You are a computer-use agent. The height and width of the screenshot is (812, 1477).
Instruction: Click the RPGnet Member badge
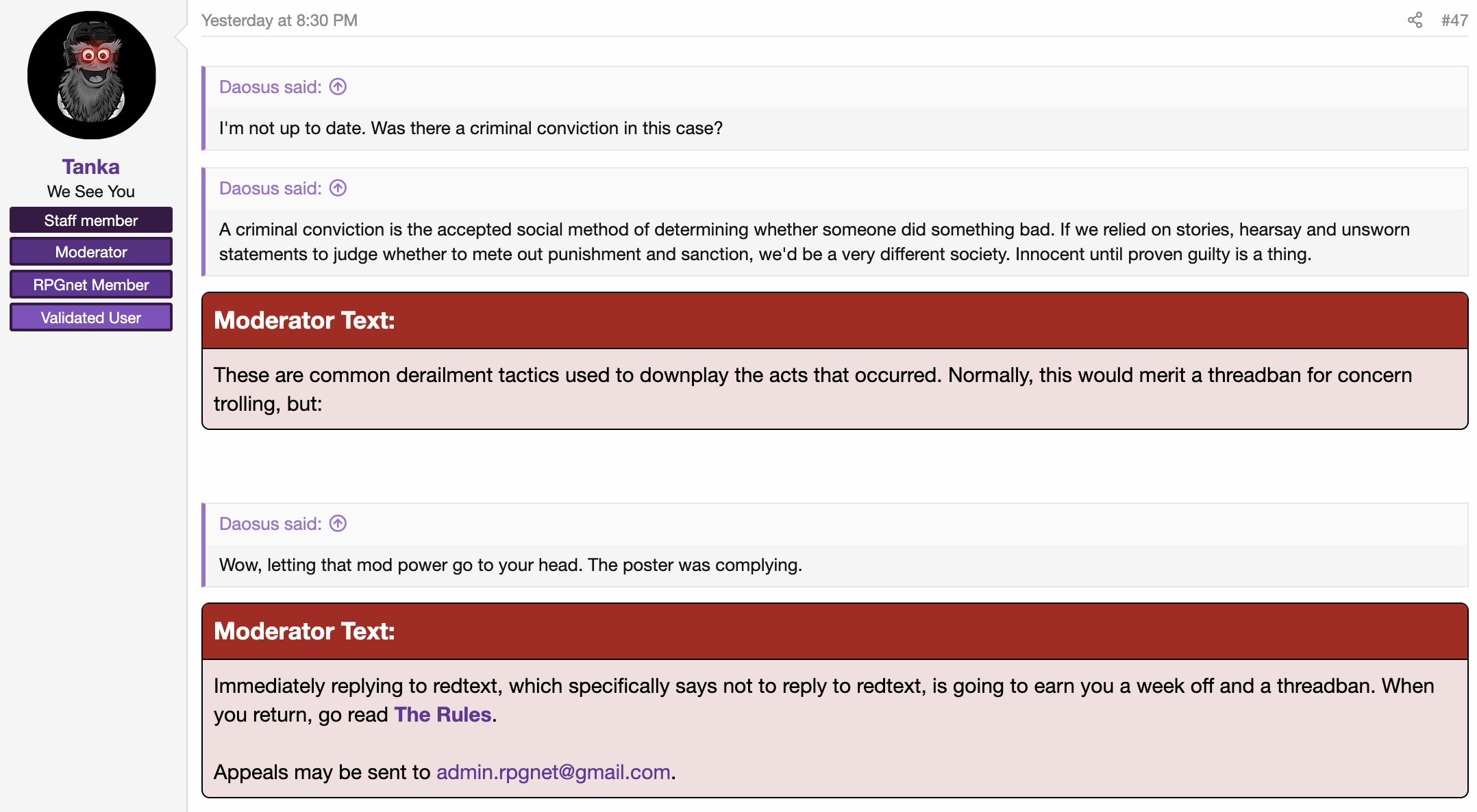pyautogui.click(x=91, y=285)
